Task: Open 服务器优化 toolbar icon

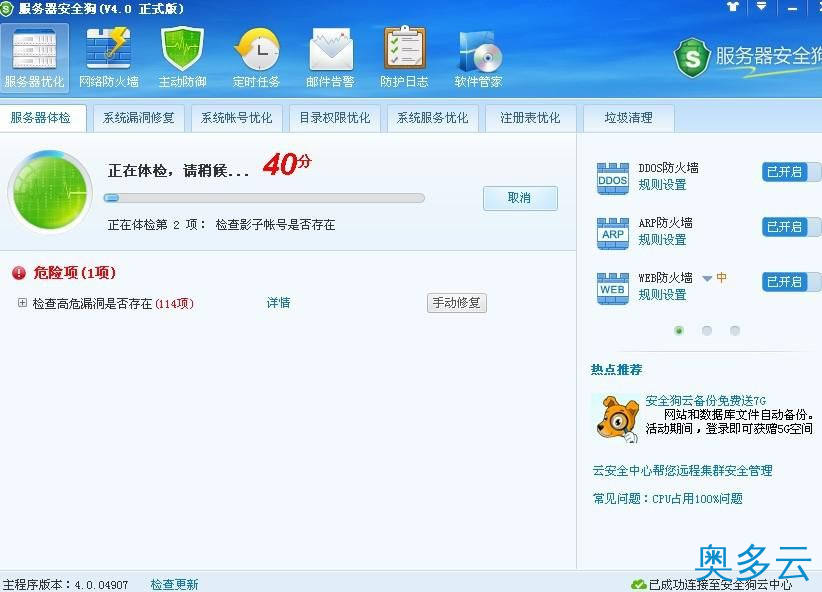Action: (35, 58)
